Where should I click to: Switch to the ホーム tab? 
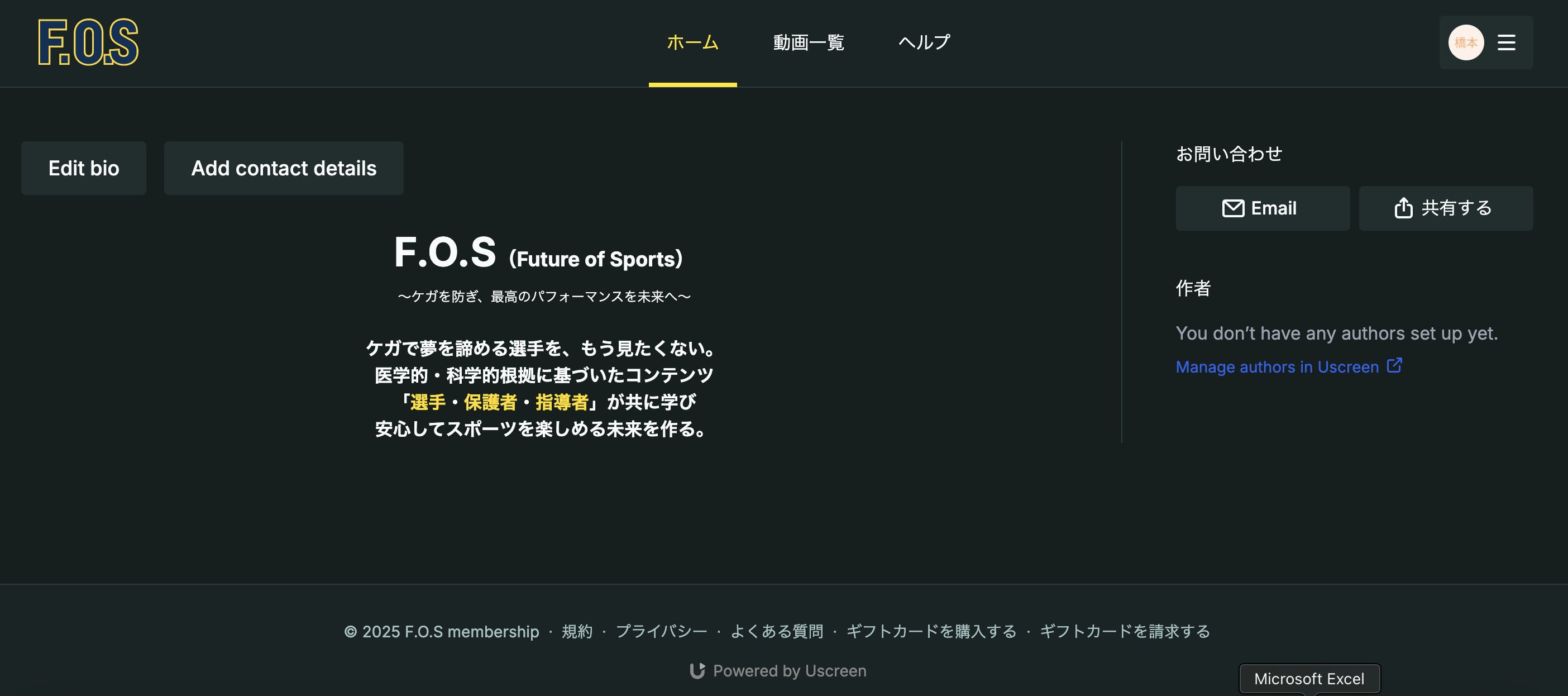pos(692,42)
